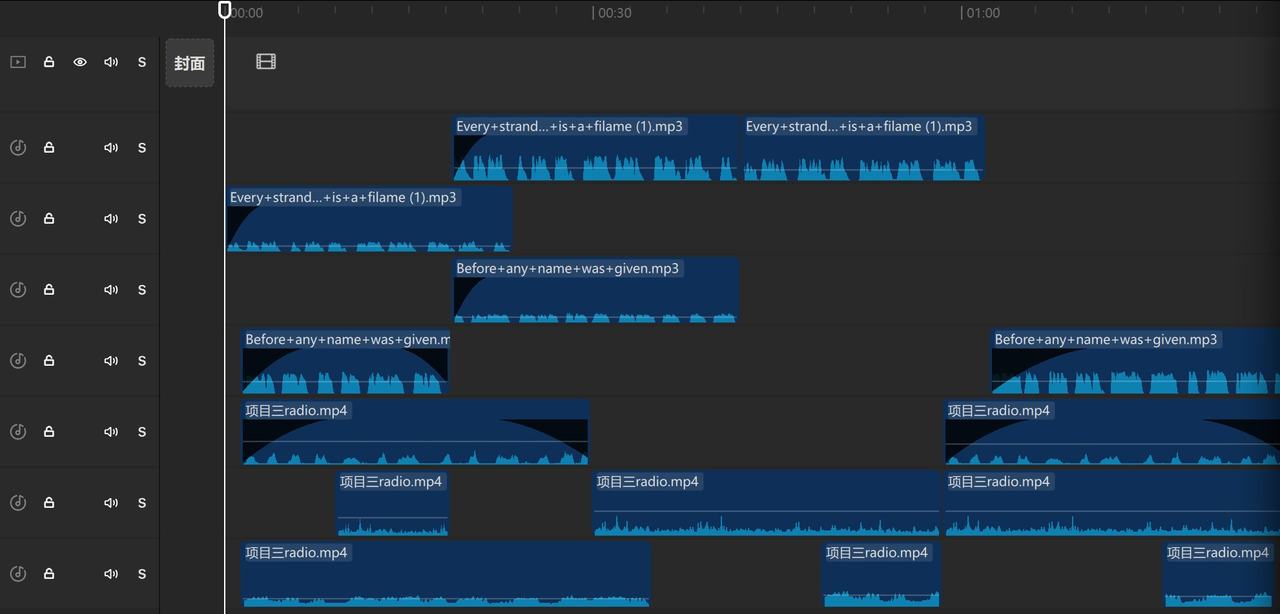Select right 项目三radio.mp4 clip on fifth track

point(1112,432)
